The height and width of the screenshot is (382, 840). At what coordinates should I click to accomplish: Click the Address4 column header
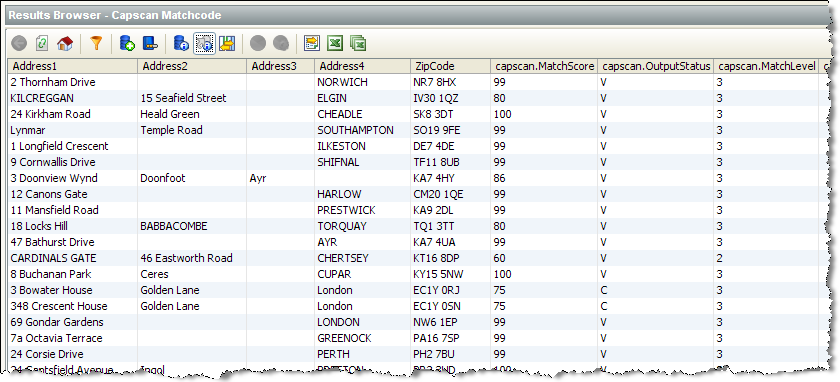click(x=362, y=66)
